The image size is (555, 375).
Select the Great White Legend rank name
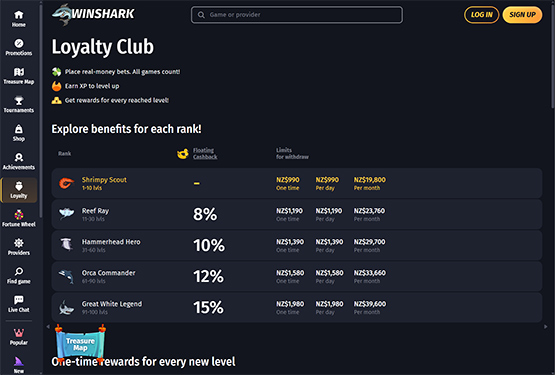coord(112,304)
